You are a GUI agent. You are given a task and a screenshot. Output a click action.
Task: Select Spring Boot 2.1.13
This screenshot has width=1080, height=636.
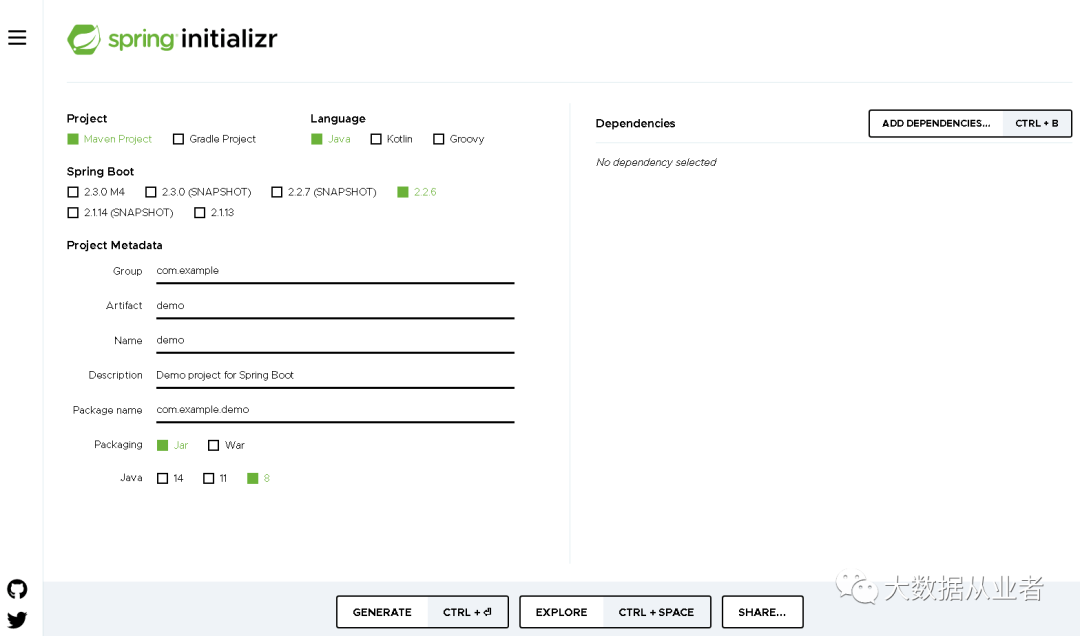[x=214, y=213]
